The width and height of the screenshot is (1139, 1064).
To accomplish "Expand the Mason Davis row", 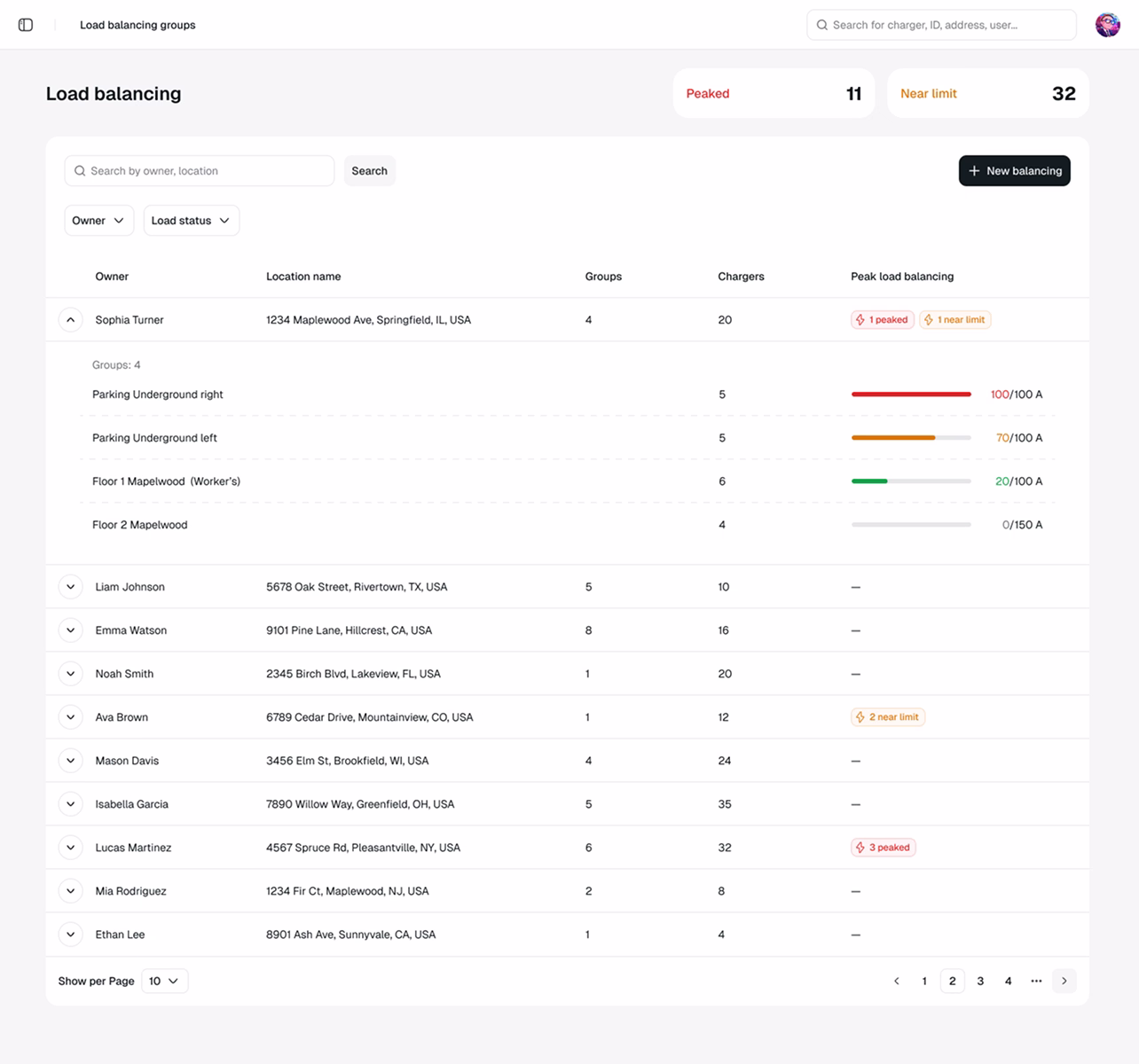I will tap(70, 761).
